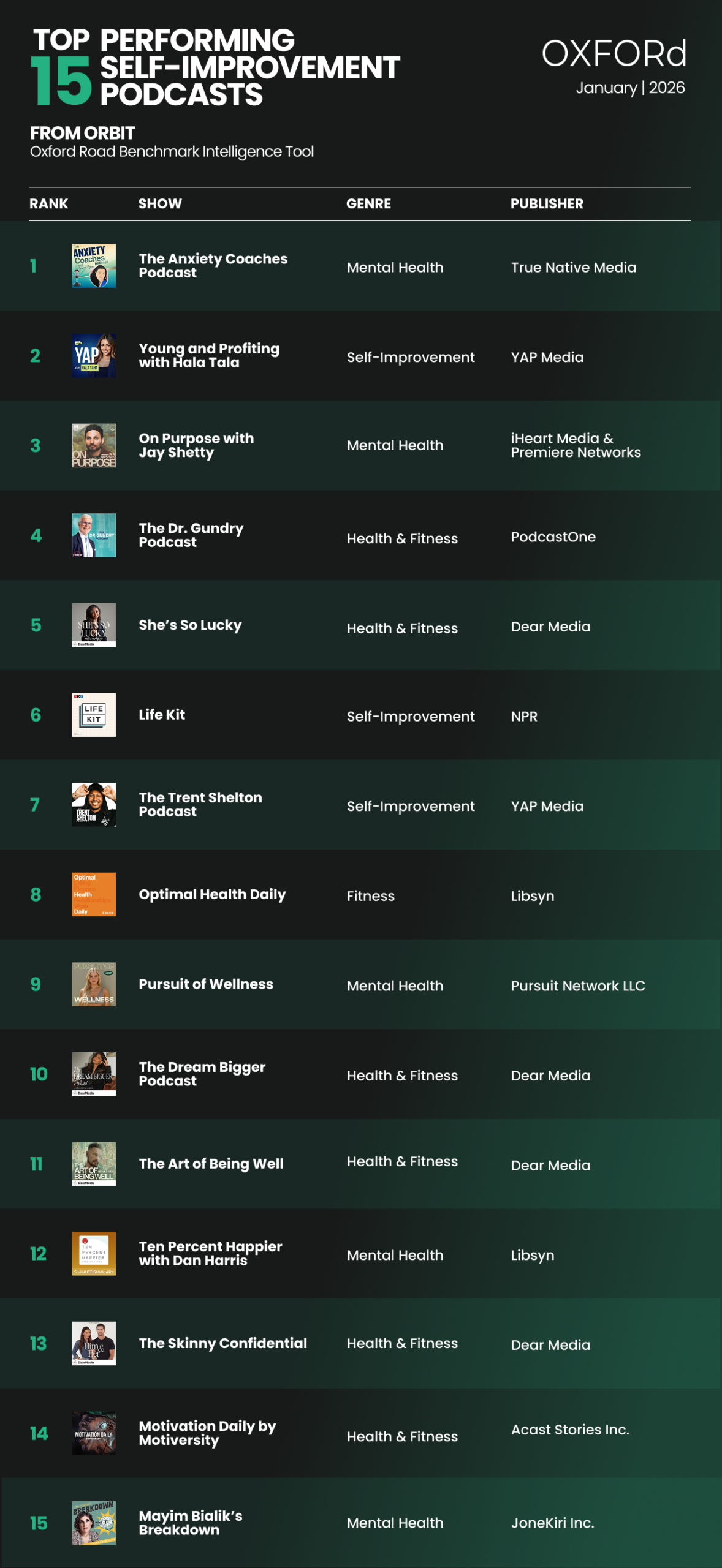Select the orange Optimal Health Daily cover
Viewport: 722px width, 1568px height.
click(x=94, y=894)
